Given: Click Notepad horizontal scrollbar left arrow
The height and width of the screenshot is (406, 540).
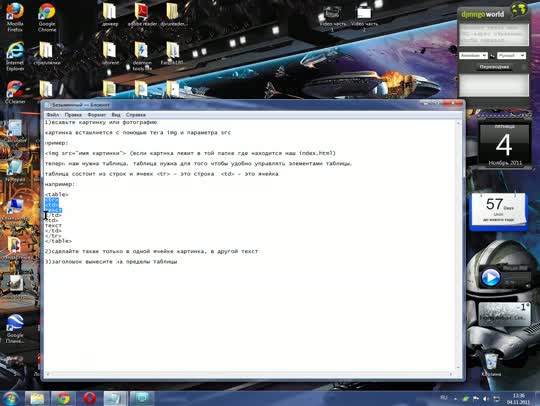Looking at the screenshot, I should click(x=48, y=374).
